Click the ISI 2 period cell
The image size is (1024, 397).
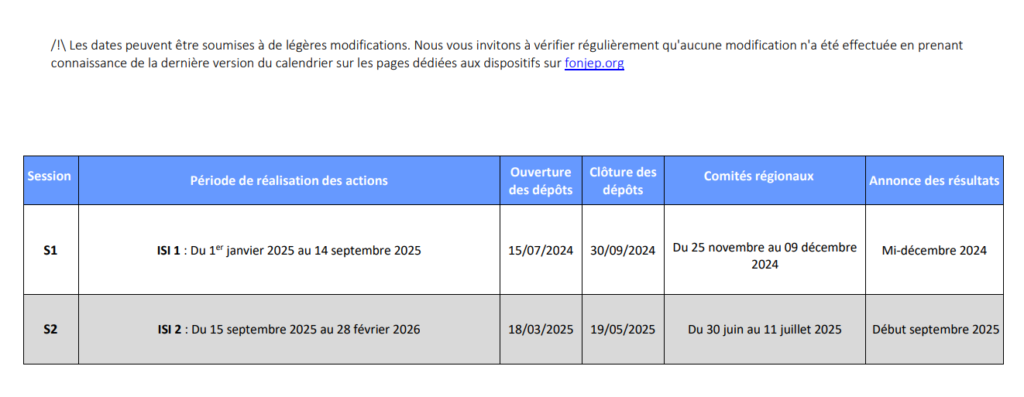(x=289, y=330)
